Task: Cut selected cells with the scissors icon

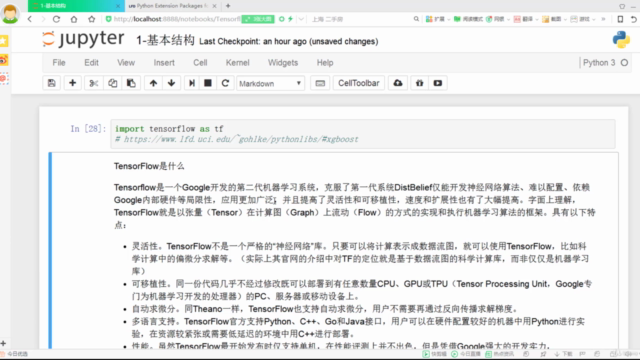Action: click(x=93, y=83)
